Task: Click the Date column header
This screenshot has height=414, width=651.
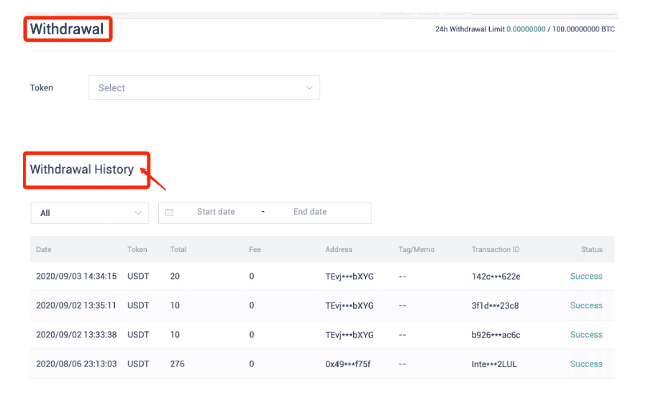Action: [x=44, y=250]
